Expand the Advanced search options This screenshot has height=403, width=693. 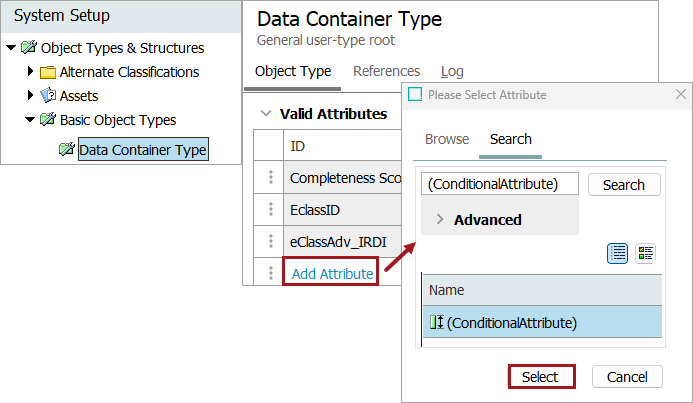pos(440,219)
